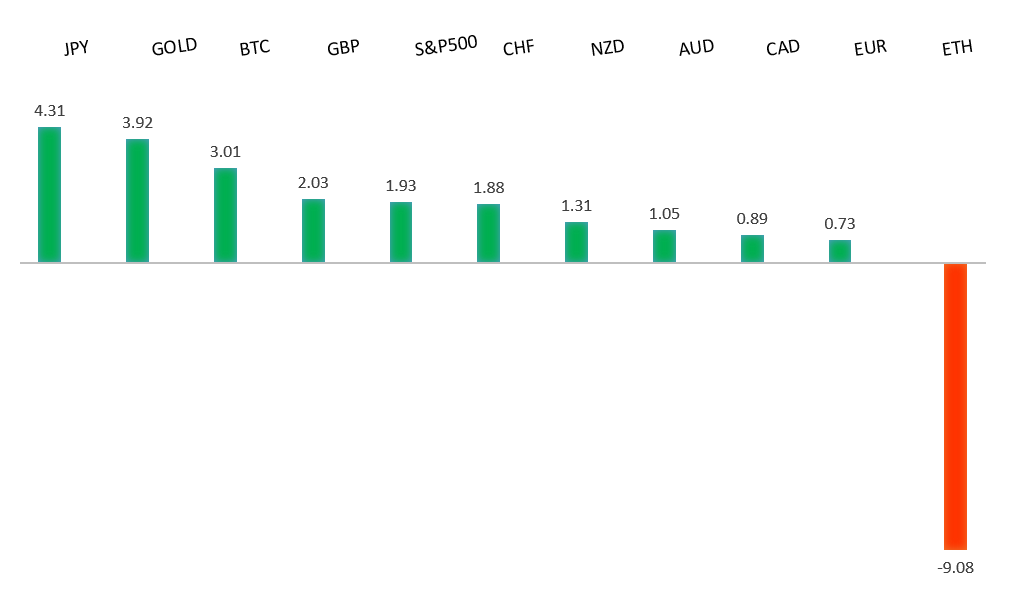
Task: Select the green CAD bar
Action: tap(752, 248)
